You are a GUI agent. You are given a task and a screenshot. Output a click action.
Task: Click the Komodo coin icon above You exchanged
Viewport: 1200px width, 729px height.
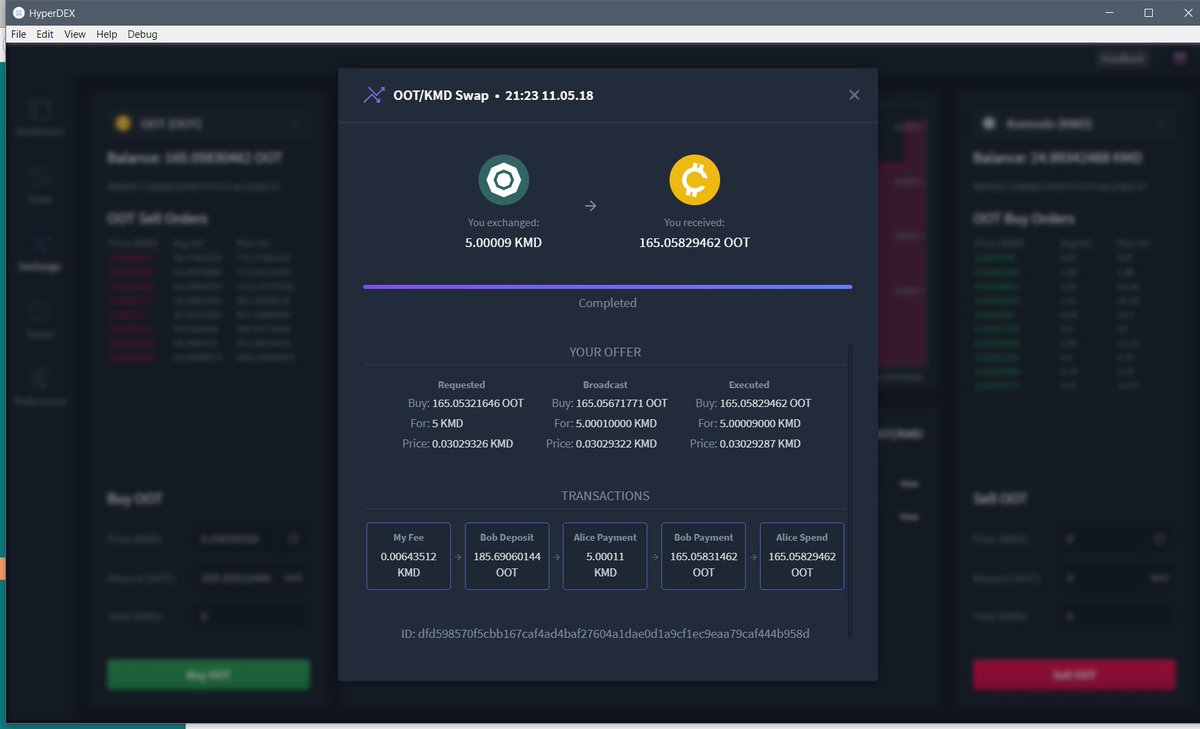pyautogui.click(x=503, y=180)
